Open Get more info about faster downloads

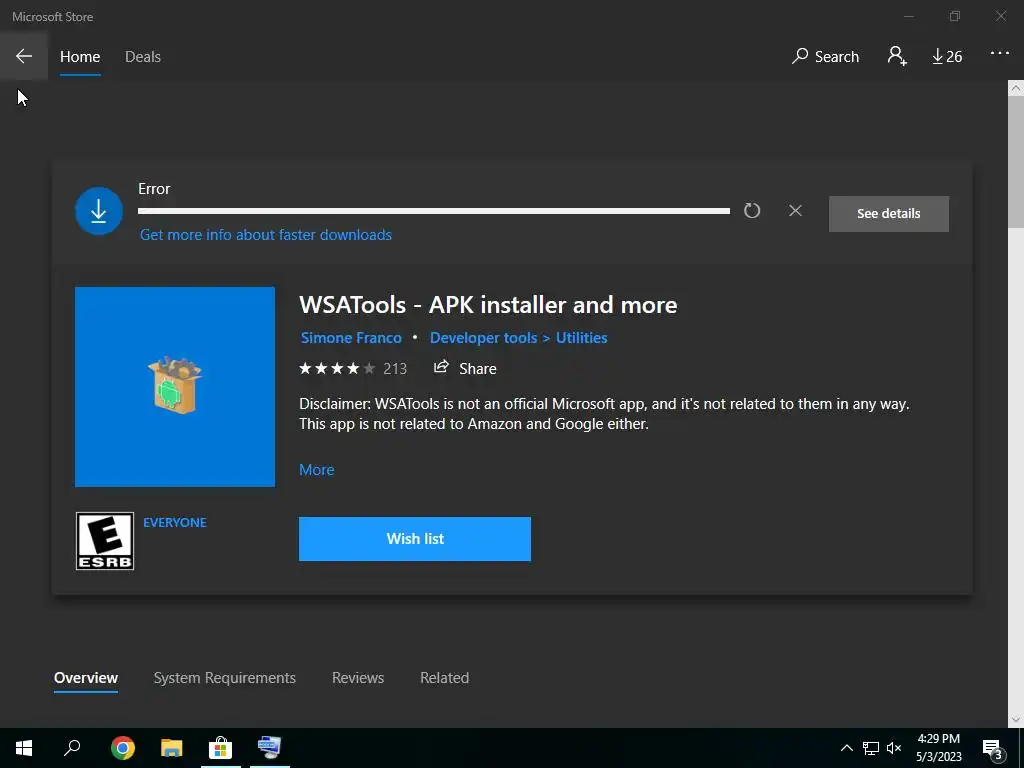point(266,234)
